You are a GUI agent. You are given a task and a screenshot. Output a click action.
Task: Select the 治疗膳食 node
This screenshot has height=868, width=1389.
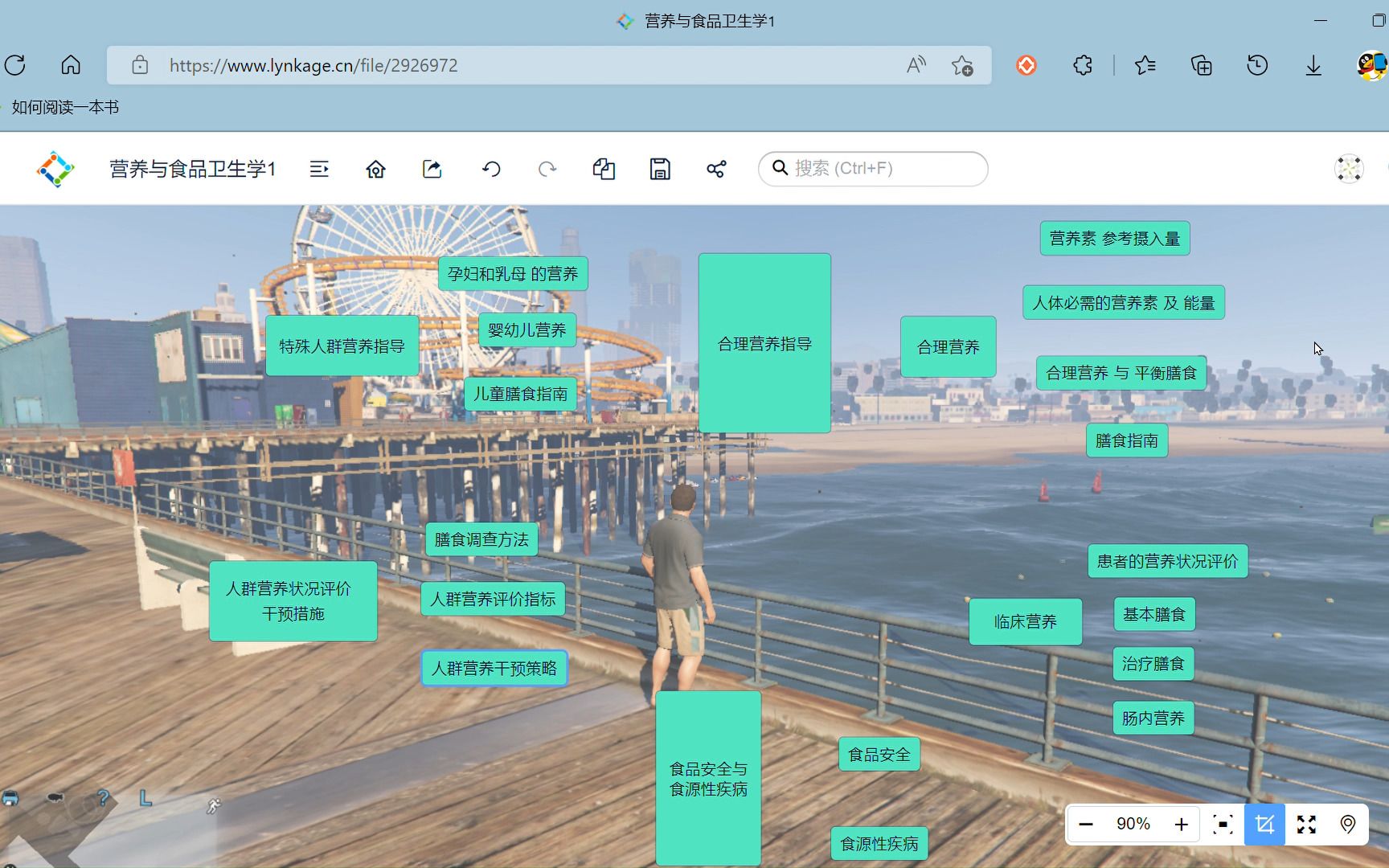1153,664
